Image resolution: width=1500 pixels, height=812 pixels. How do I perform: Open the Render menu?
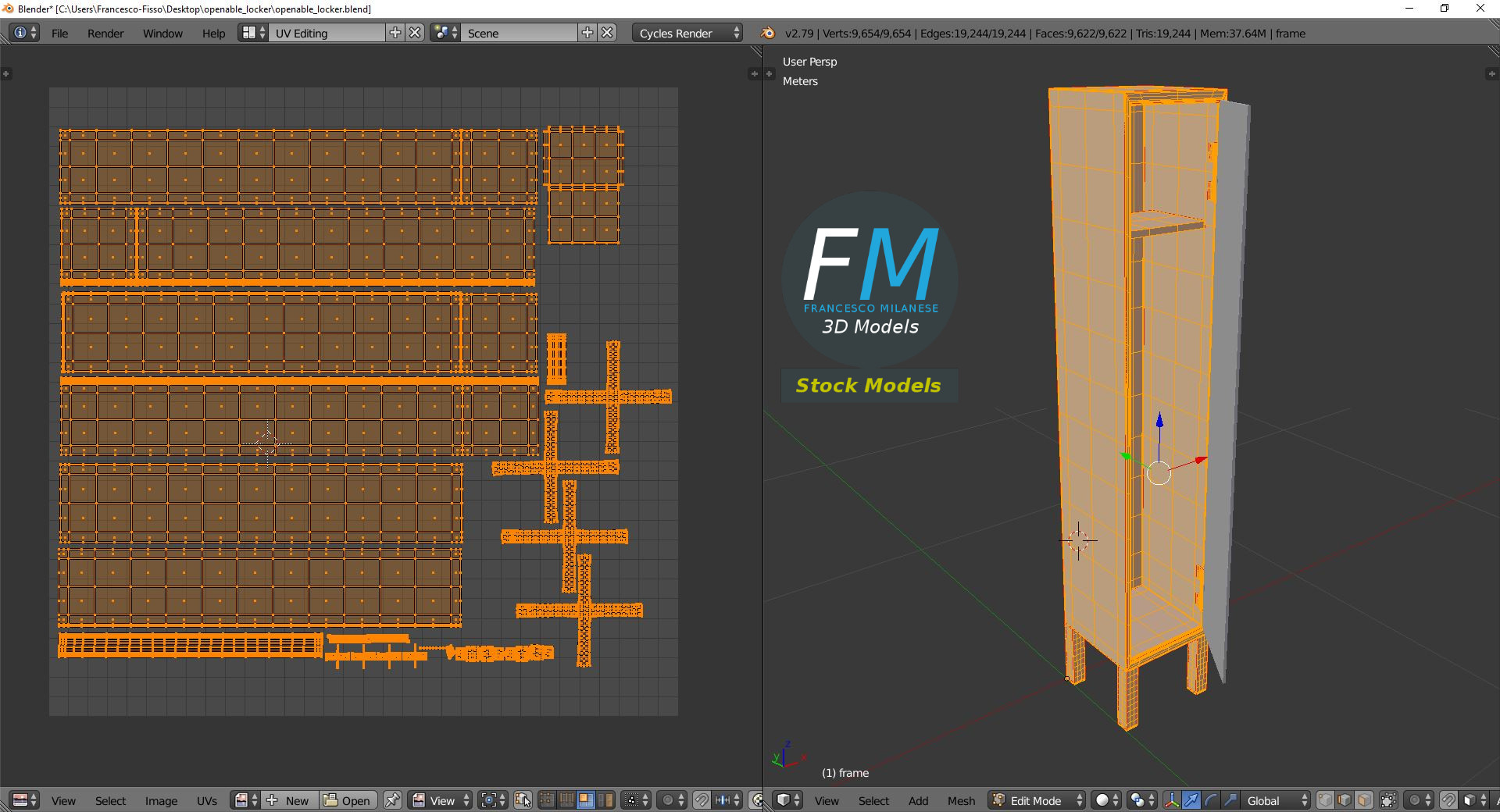point(105,34)
